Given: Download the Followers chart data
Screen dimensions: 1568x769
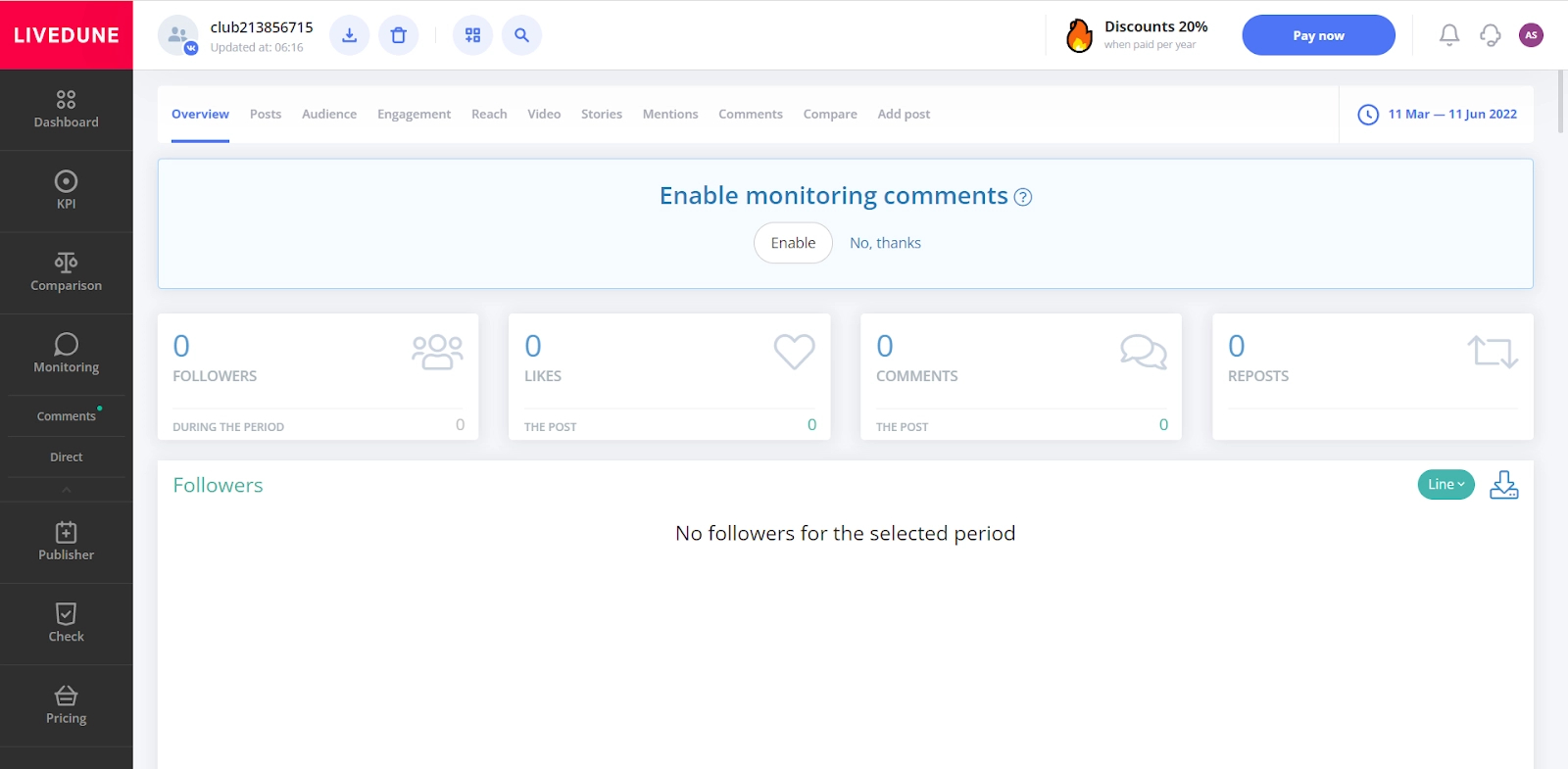Looking at the screenshot, I should pyautogui.click(x=1503, y=485).
